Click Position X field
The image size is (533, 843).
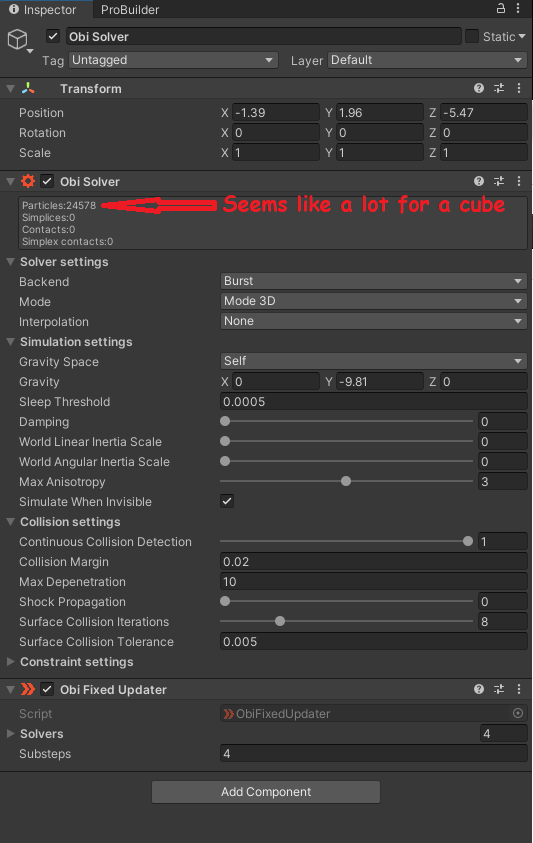(276, 112)
